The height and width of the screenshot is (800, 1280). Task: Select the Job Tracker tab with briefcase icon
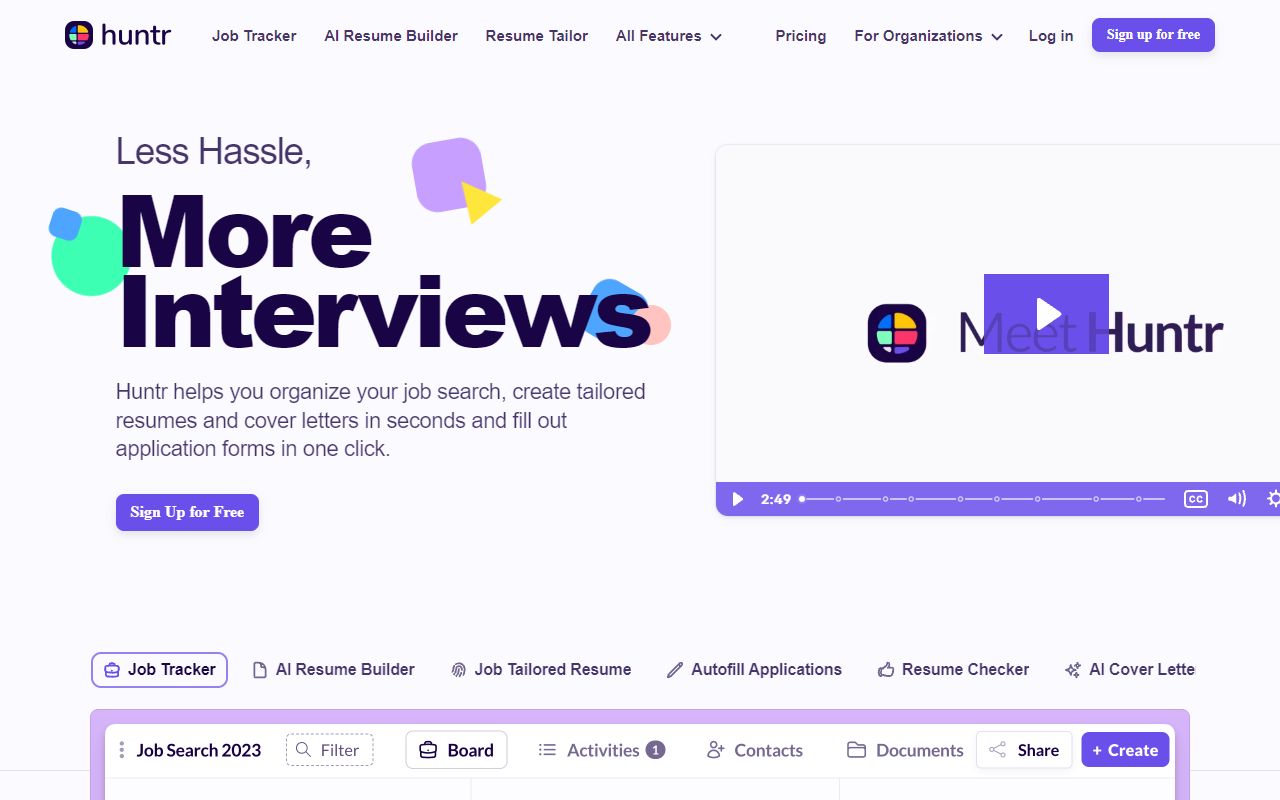coord(112,670)
